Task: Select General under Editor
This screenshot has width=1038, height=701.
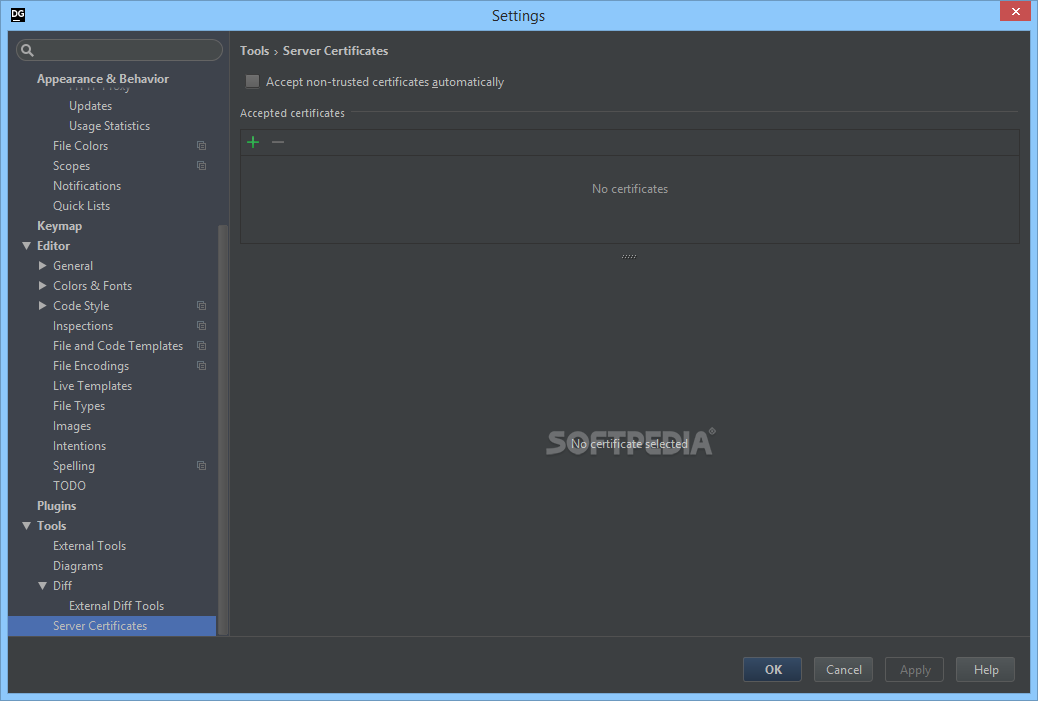Action: (73, 266)
